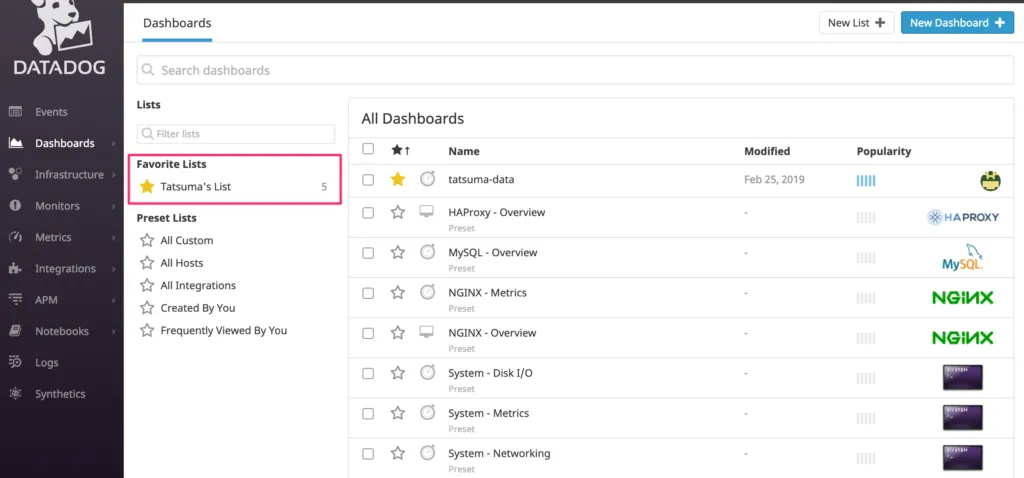Star the System - Disk I/O dashboard
This screenshot has width=1024, height=478.
398,373
